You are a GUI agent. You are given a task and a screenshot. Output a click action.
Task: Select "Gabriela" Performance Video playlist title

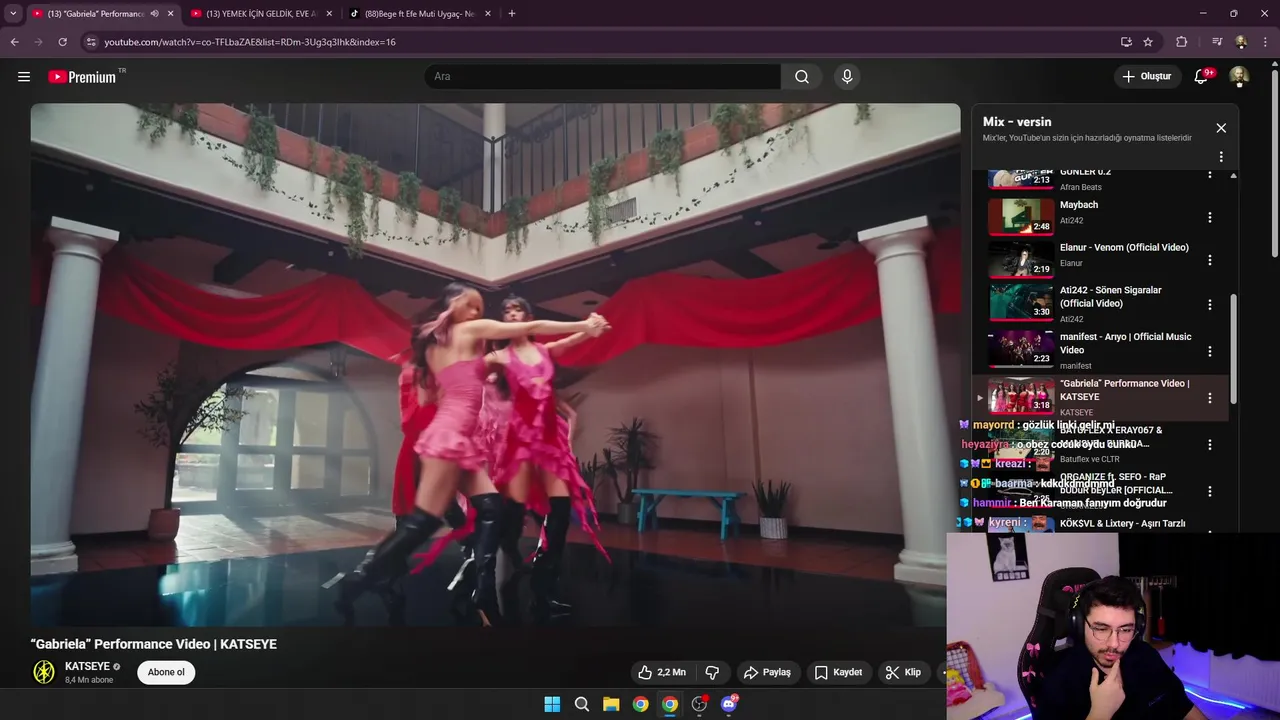click(1124, 390)
